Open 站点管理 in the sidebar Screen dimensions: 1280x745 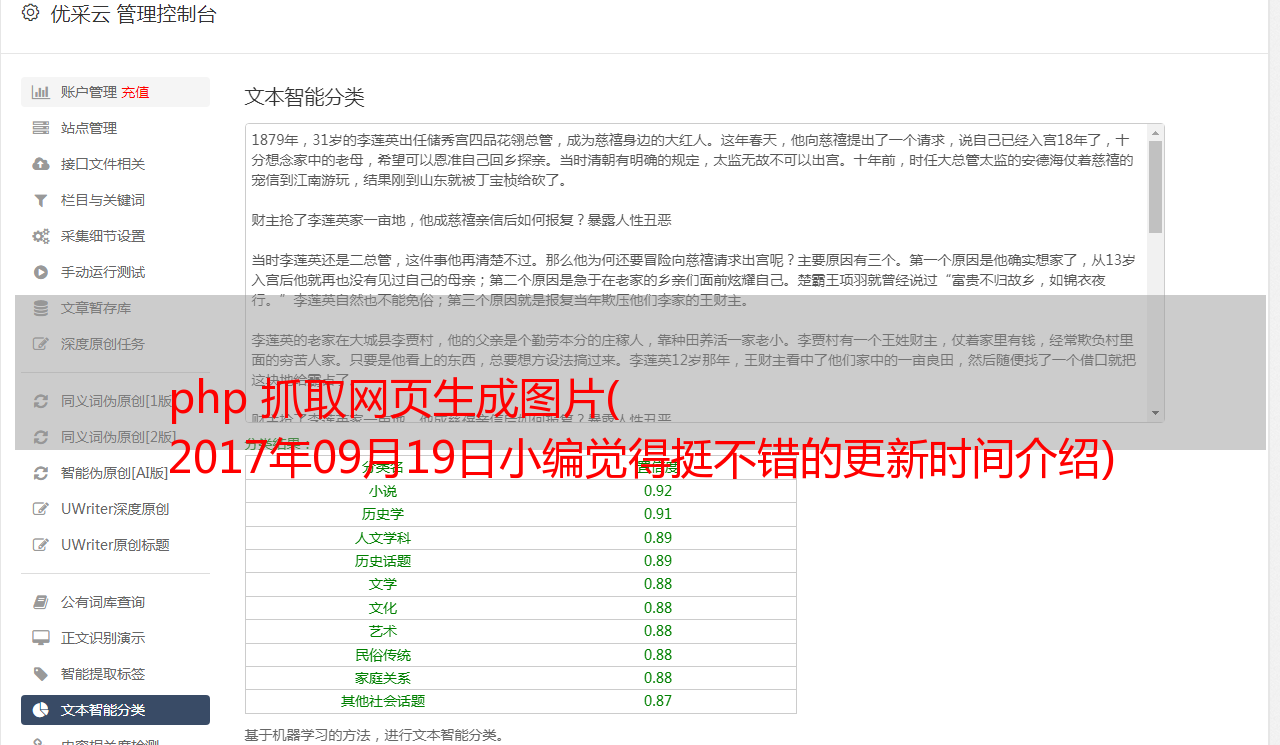115,128
